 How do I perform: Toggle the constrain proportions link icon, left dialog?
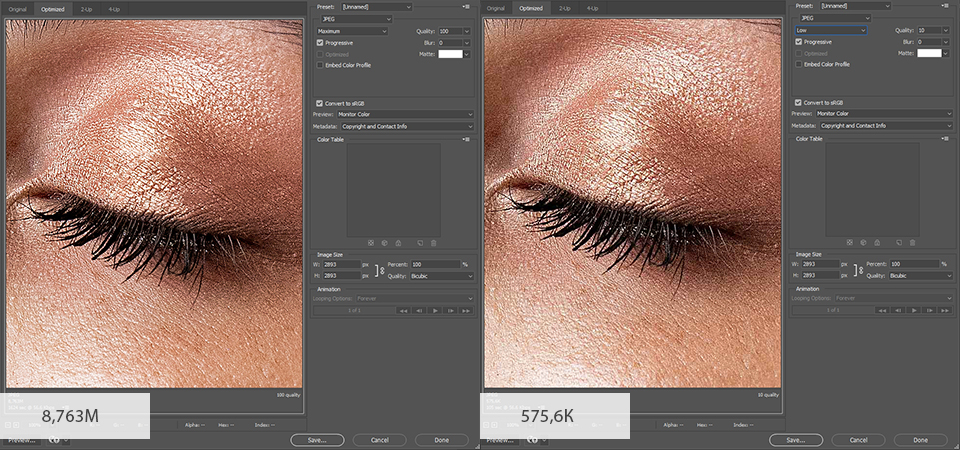click(x=380, y=270)
